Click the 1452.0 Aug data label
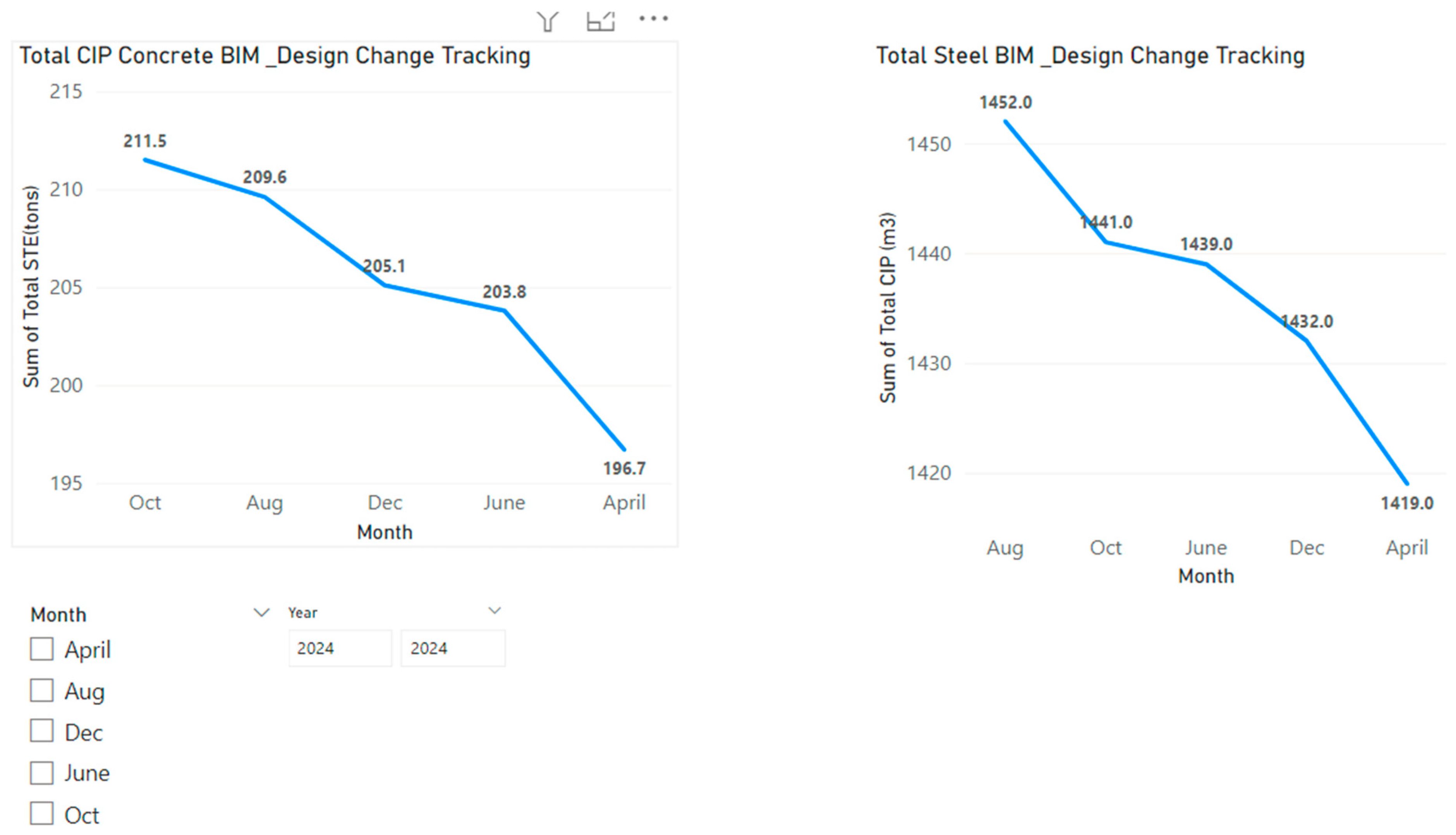Image resolution: width=1456 pixels, height=835 pixels. pyautogui.click(x=1005, y=103)
